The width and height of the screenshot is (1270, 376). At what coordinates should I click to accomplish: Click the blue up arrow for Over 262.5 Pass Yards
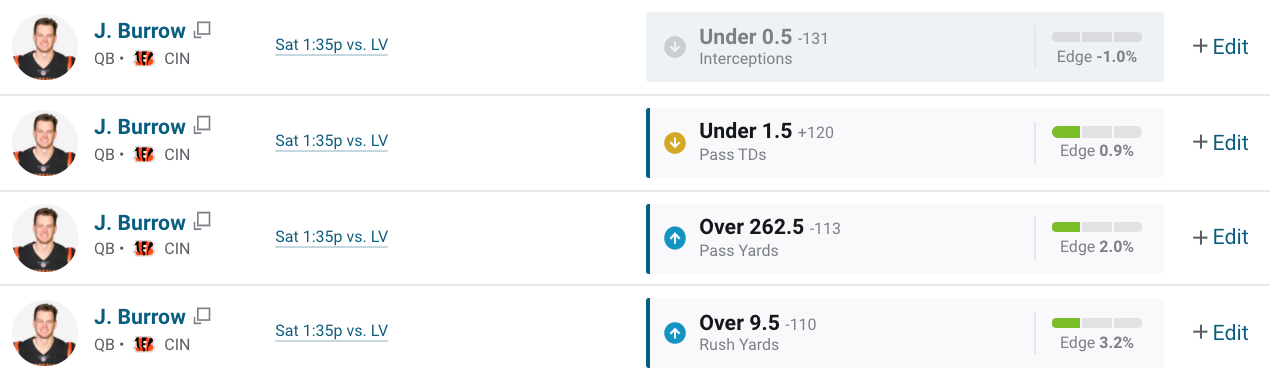(675, 238)
